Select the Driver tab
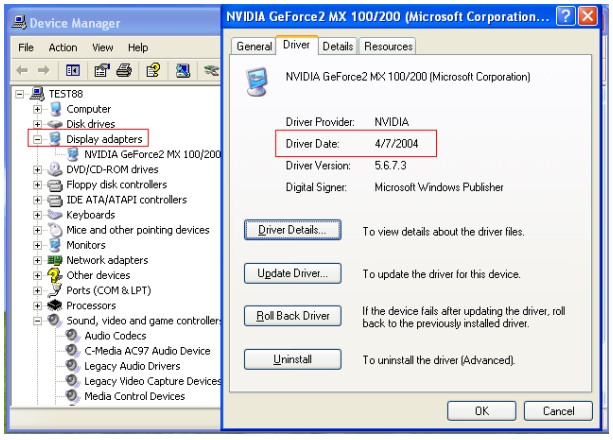This screenshot has height=440, width=613. click(x=296, y=45)
